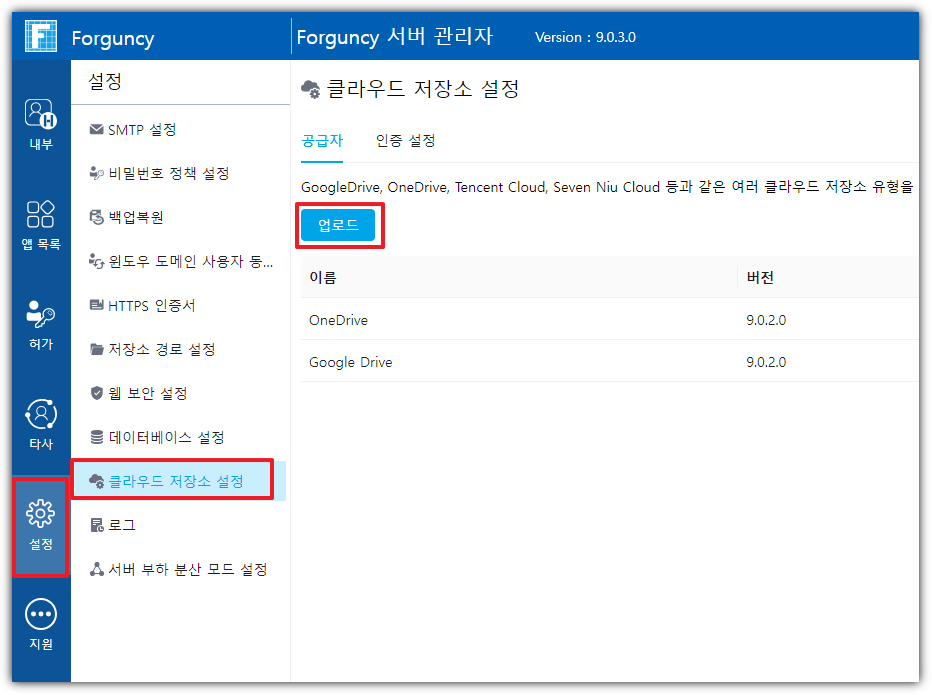Screen dimensions: 932x695
Task: Open 윈도우 도메인 사용자 settings
Action: (x=190, y=262)
